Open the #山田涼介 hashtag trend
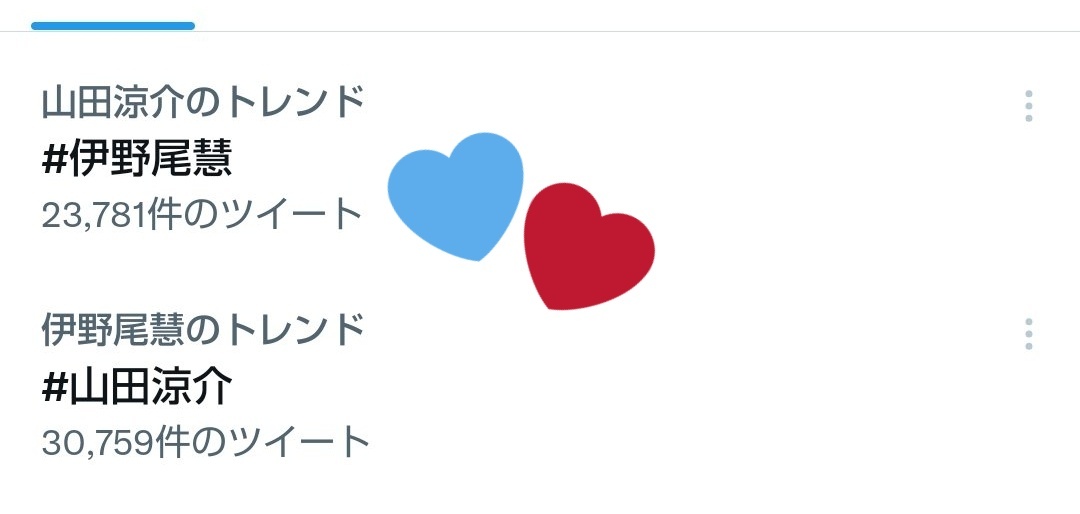 pyautogui.click(x=136, y=388)
